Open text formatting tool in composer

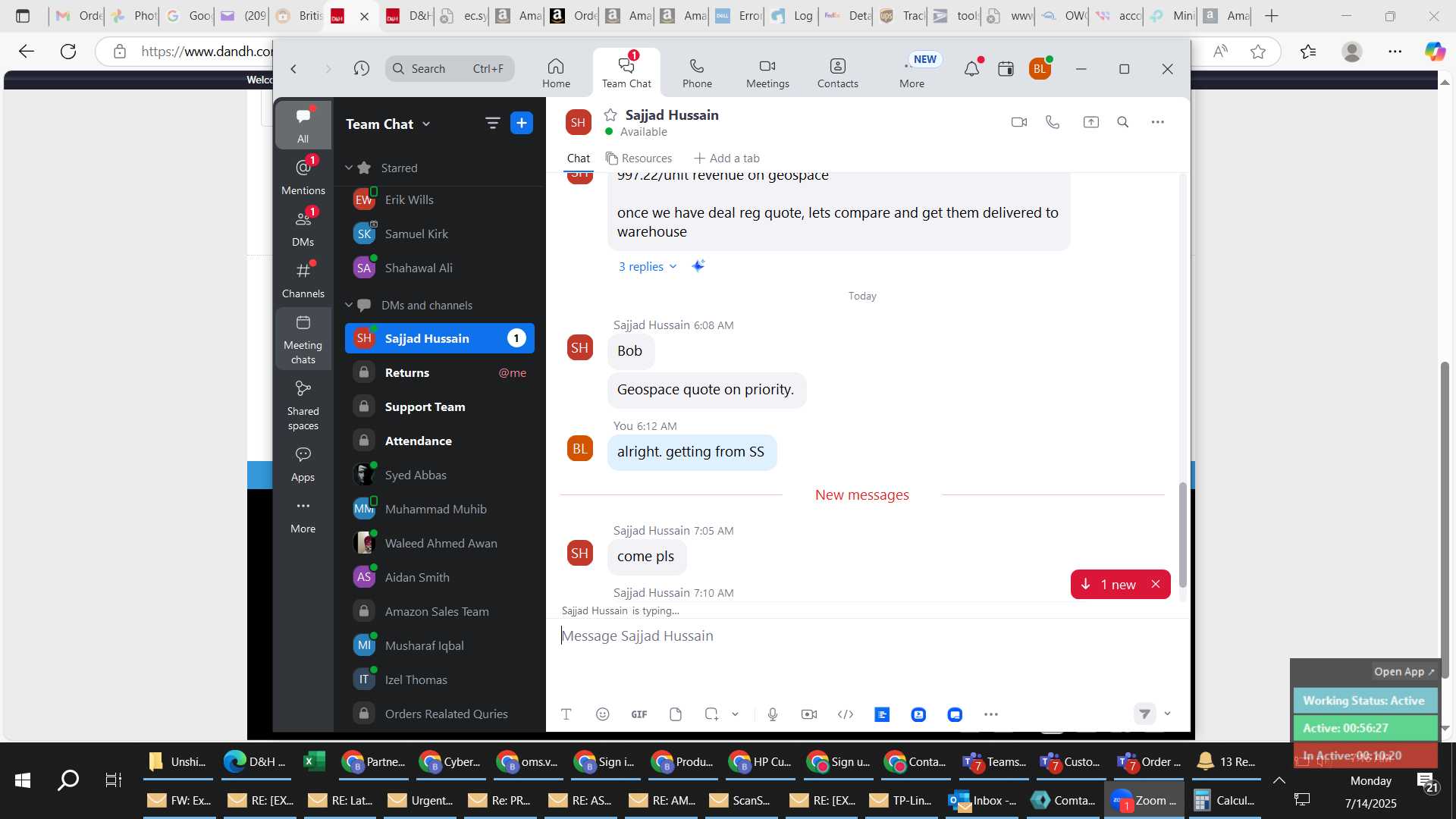[x=566, y=714]
